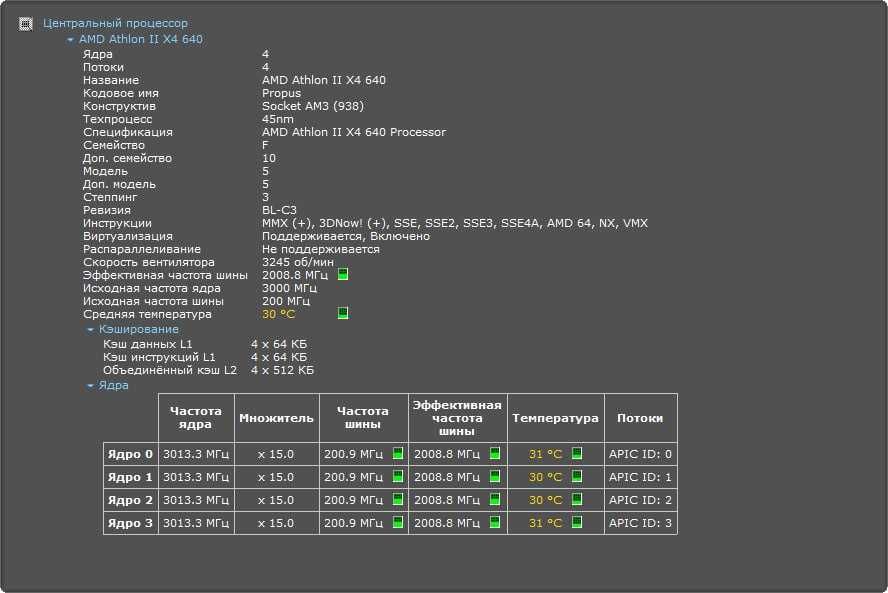Screen dimensions: 888x593
Task: Select the 45nm process value
Action: pyautogui.click(x=278, y=119)
